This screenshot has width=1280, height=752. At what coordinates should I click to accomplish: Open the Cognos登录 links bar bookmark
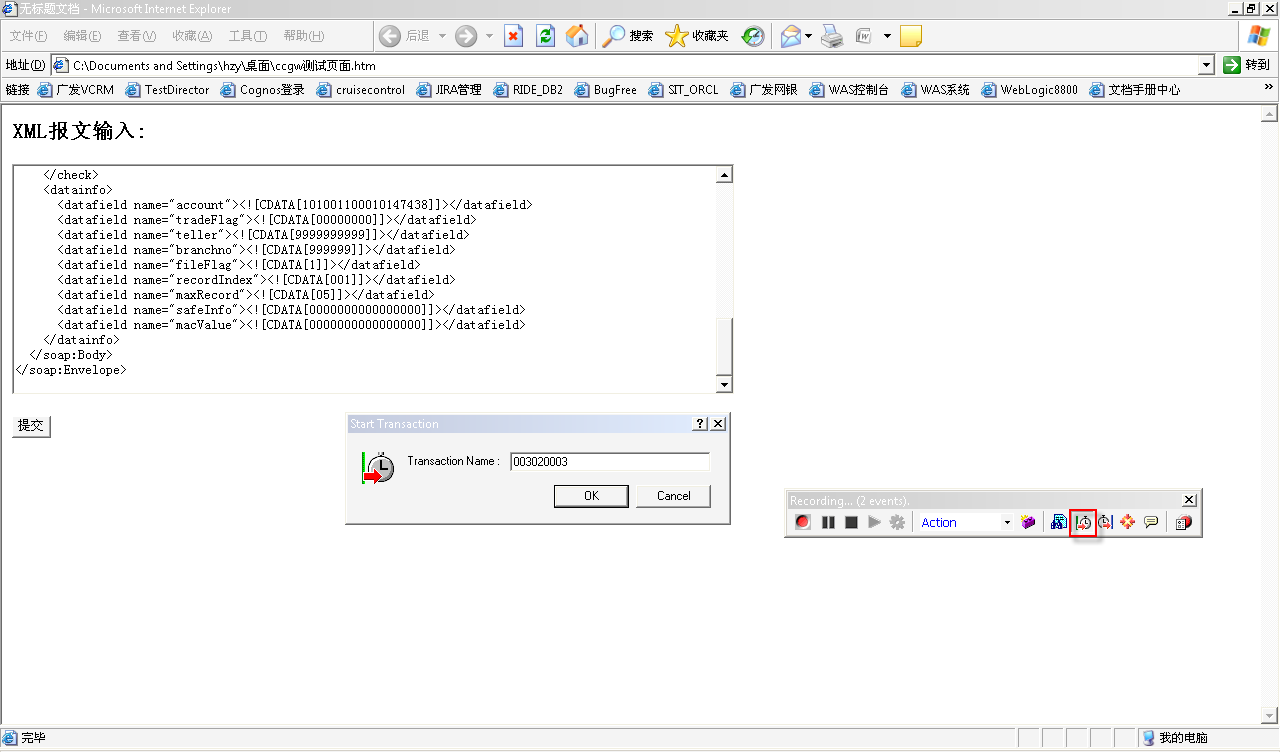pos(262,90)
